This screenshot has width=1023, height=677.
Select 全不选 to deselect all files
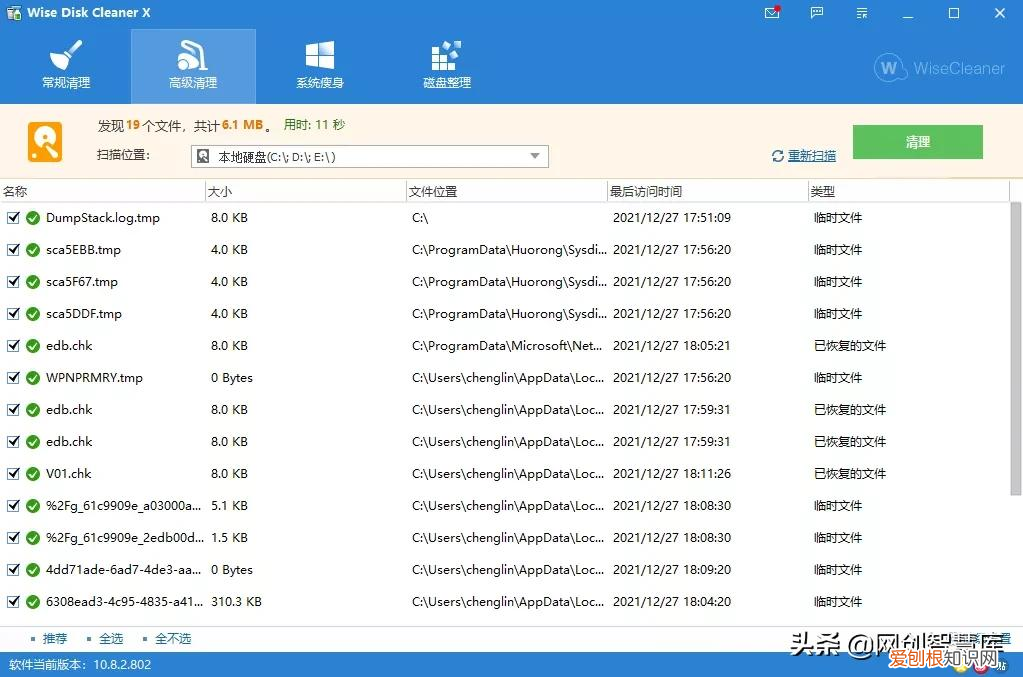(171, 638)
